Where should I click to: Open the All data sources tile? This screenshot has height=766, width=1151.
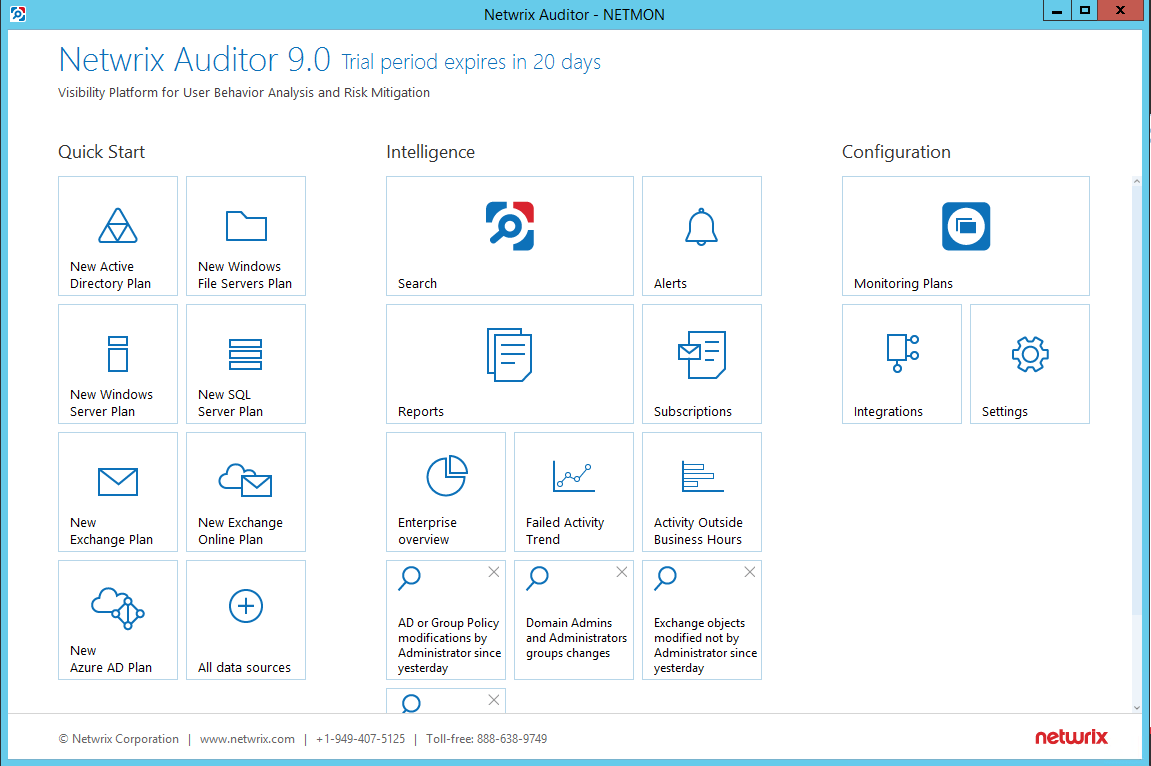tap(246, 620)
